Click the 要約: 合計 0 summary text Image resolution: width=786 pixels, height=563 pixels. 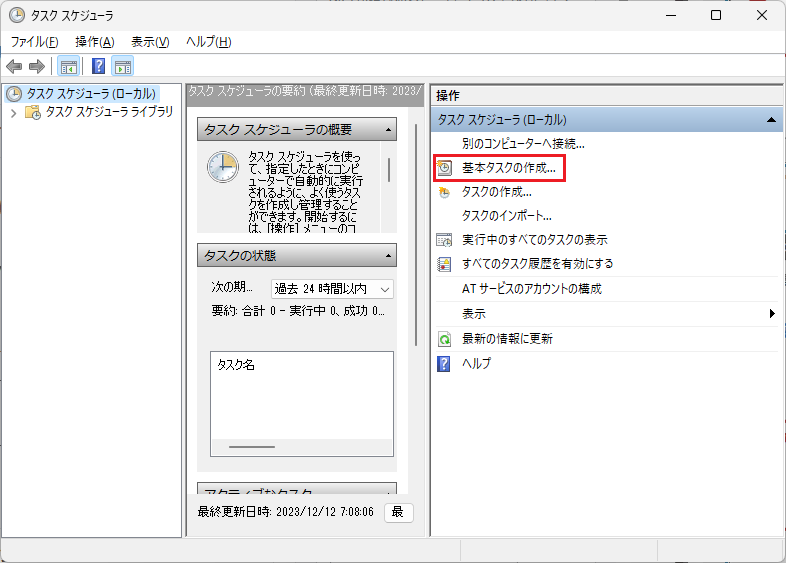(298, 311)
